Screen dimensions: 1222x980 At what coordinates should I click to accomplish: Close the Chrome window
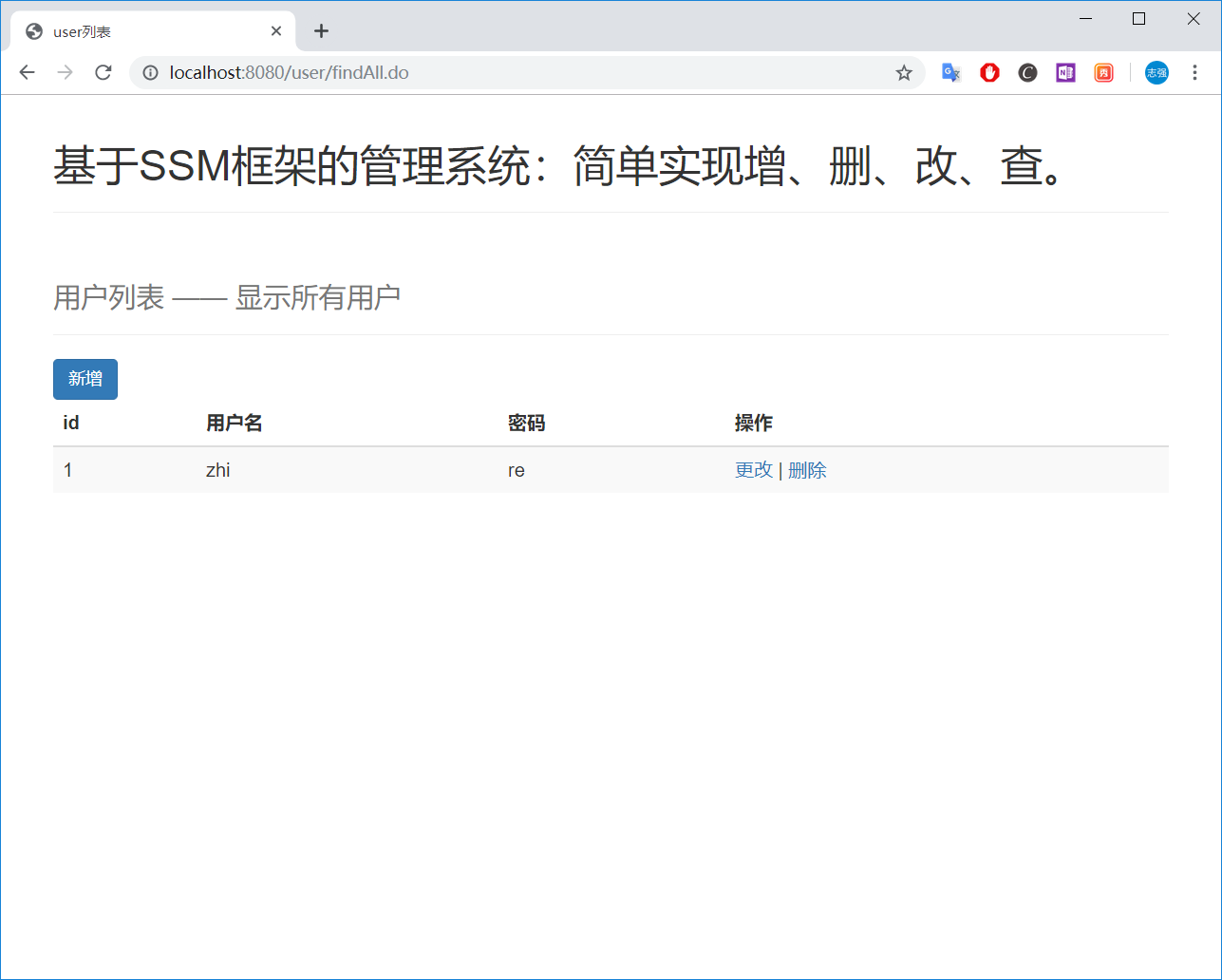point(1194,19)
